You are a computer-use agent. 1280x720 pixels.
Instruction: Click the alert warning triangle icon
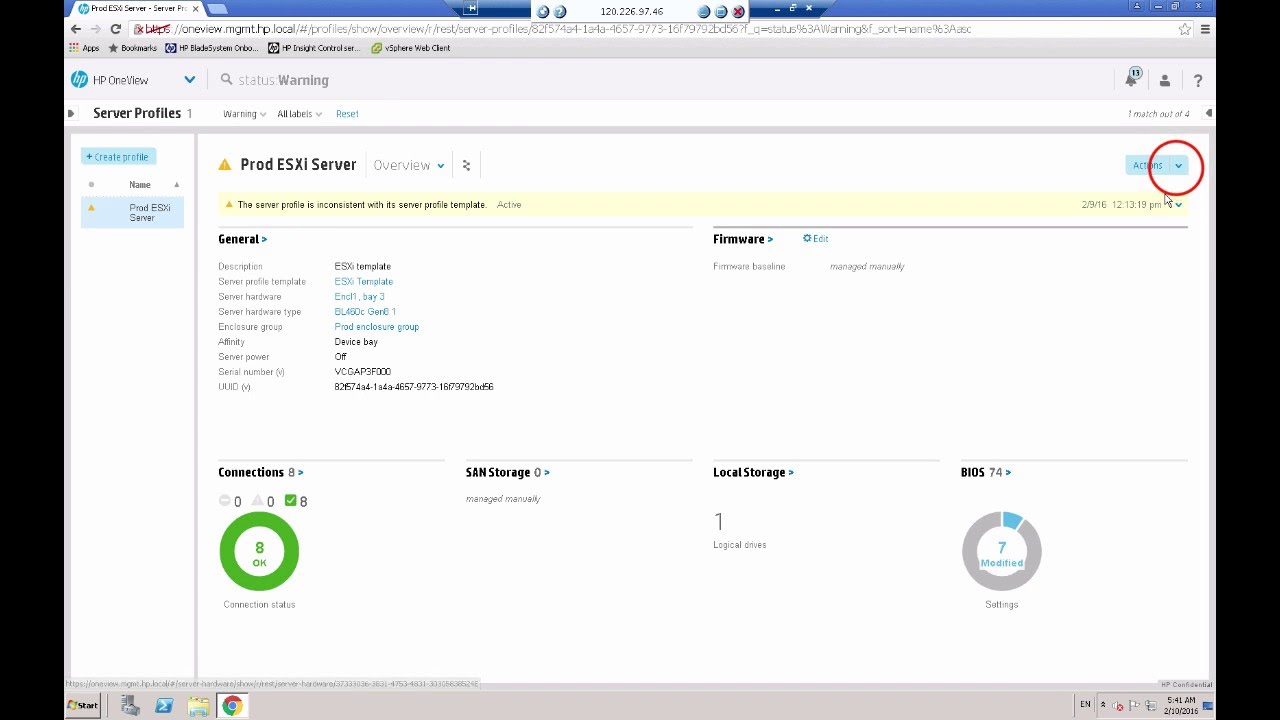pyautogui.click(x=229, y=205)
